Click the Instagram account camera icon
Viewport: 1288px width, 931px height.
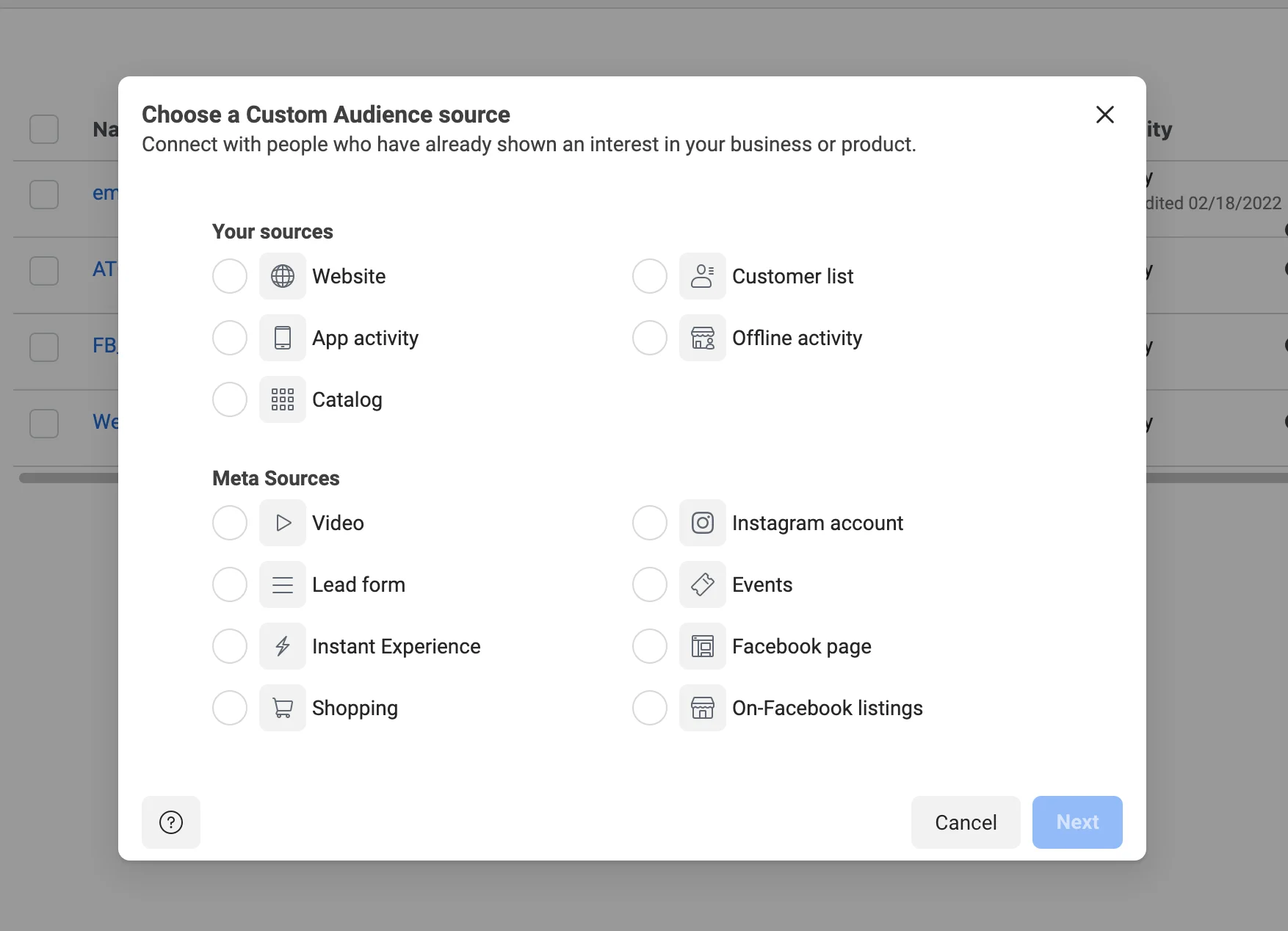(703, 523)
